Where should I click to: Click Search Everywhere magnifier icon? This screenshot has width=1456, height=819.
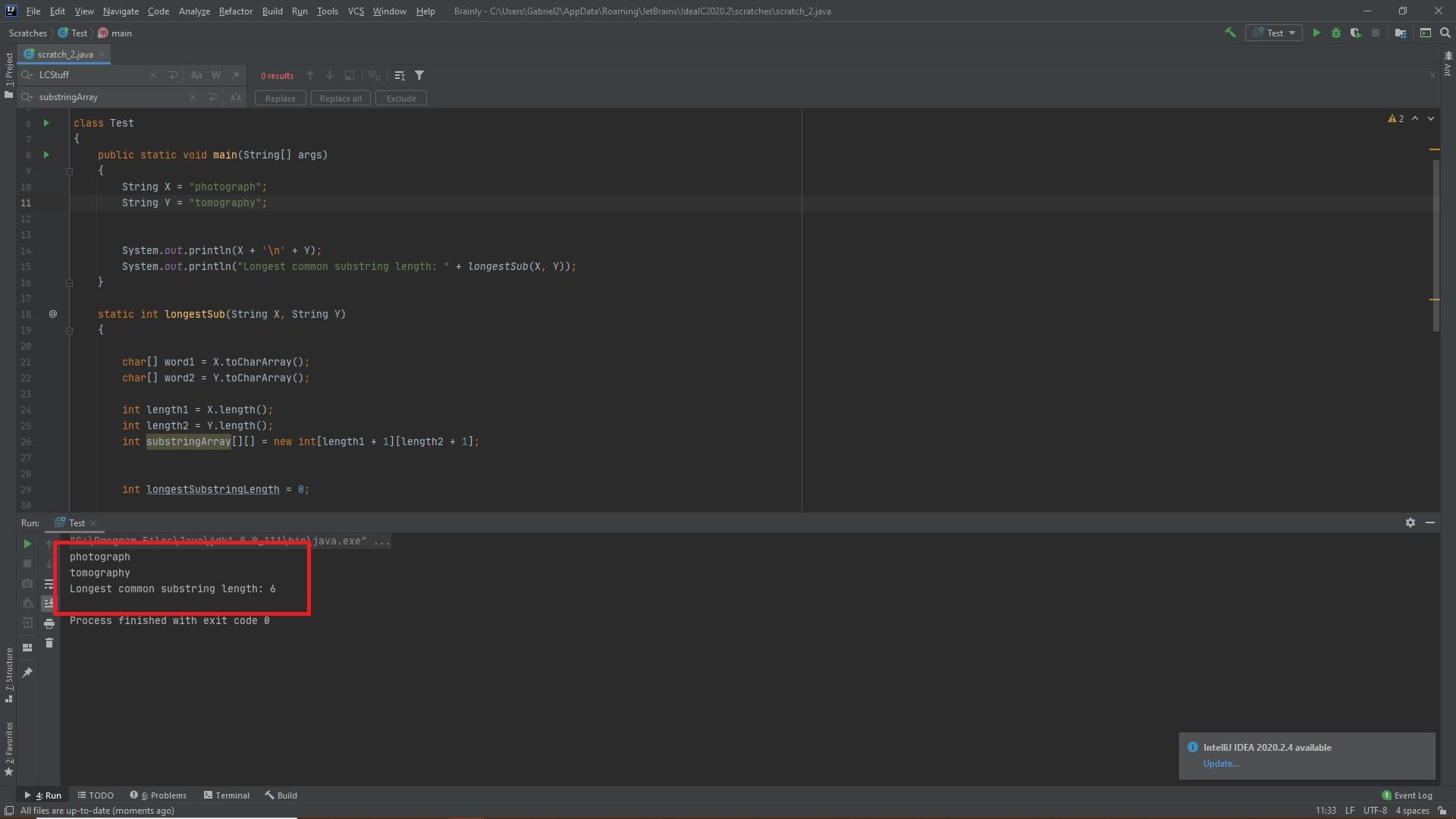pyautogui.click(x=1445, y=33)
